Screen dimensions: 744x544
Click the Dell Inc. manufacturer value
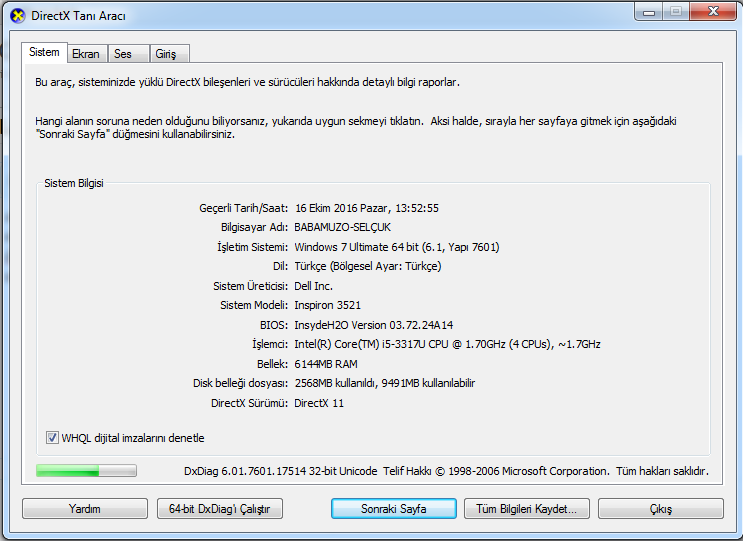[313, 286]
